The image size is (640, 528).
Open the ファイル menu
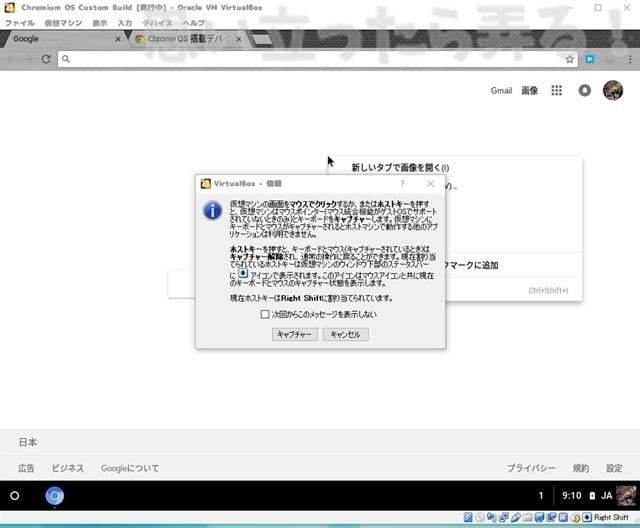coord(20,23)
